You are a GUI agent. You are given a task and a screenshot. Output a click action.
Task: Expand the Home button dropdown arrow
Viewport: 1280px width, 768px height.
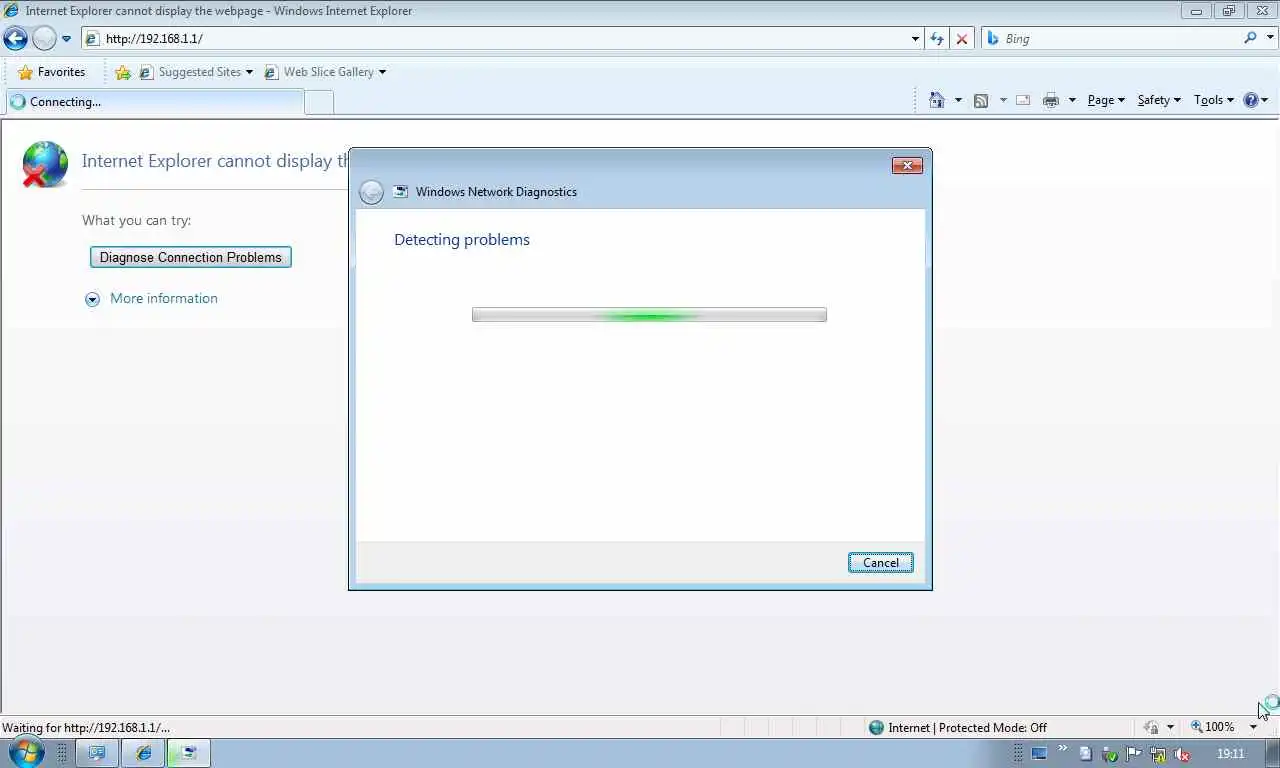[x=958, y=100]
